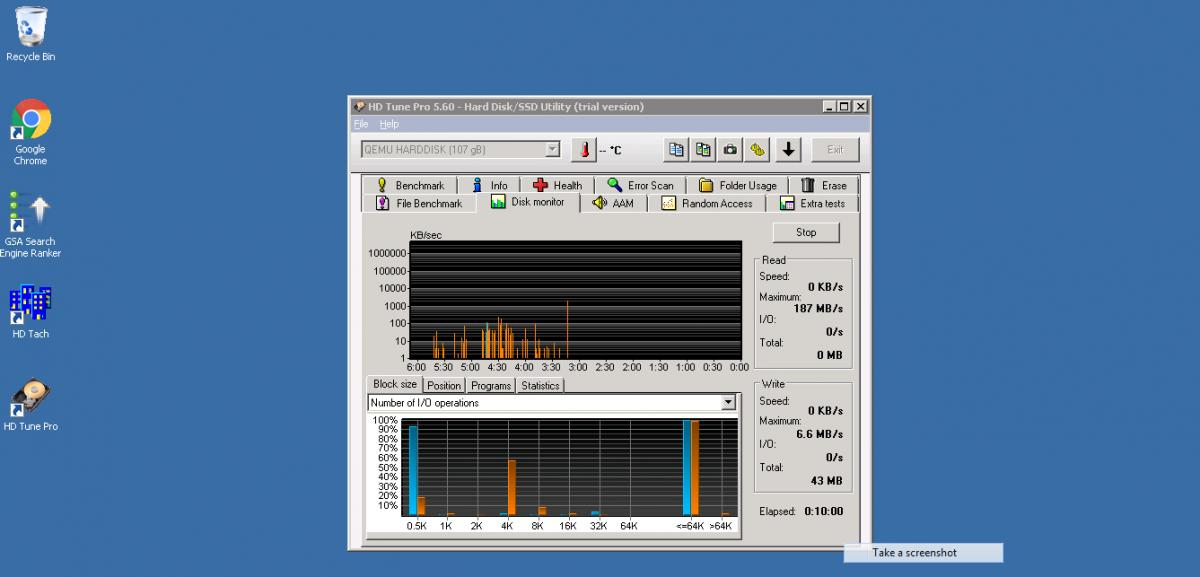Click the HD Tune Pro title bar icon
The width and height of the screenshot is (1200, 577).
[360, 106]
